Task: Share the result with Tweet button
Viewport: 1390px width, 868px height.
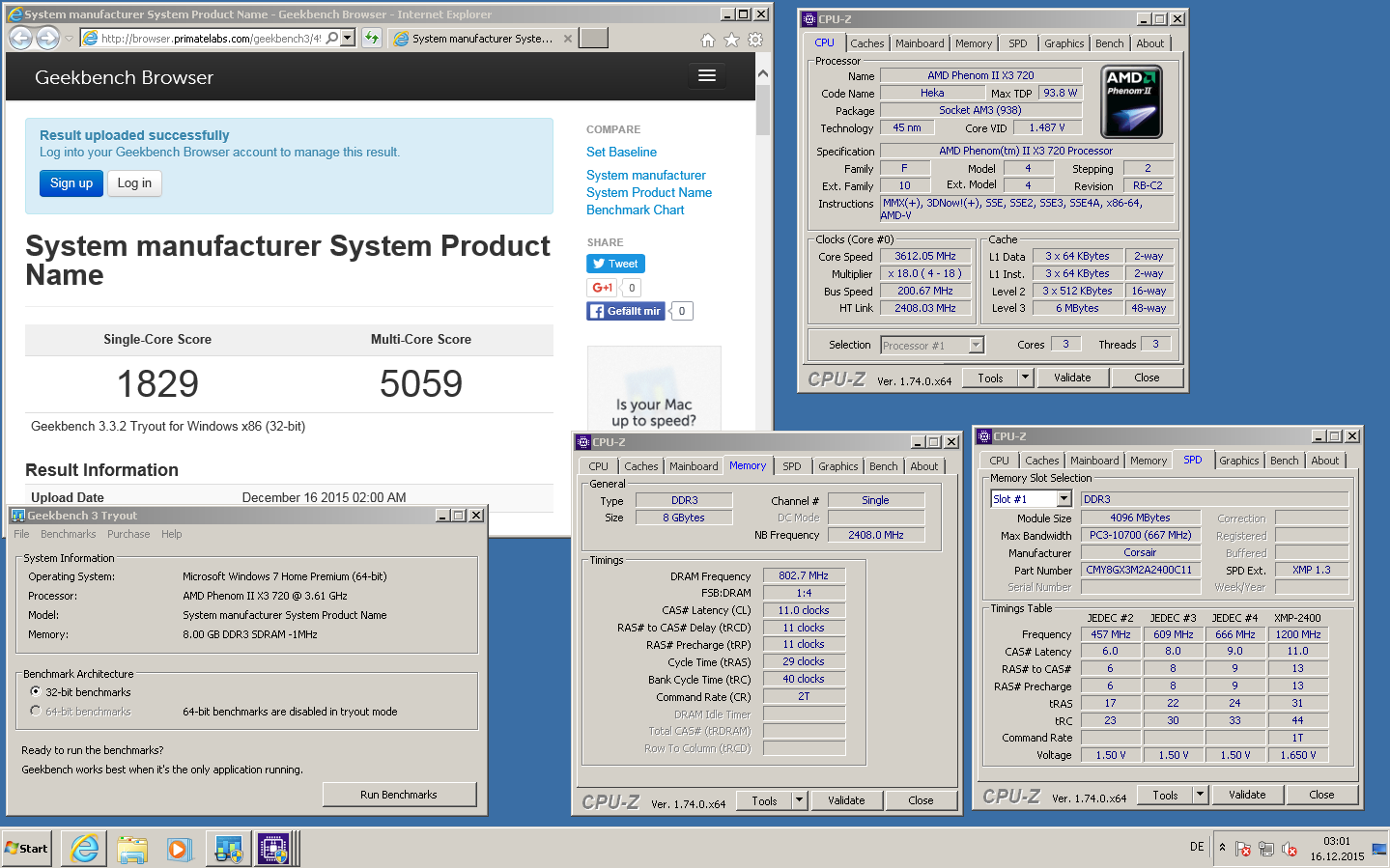Action: tap(615, 264)
